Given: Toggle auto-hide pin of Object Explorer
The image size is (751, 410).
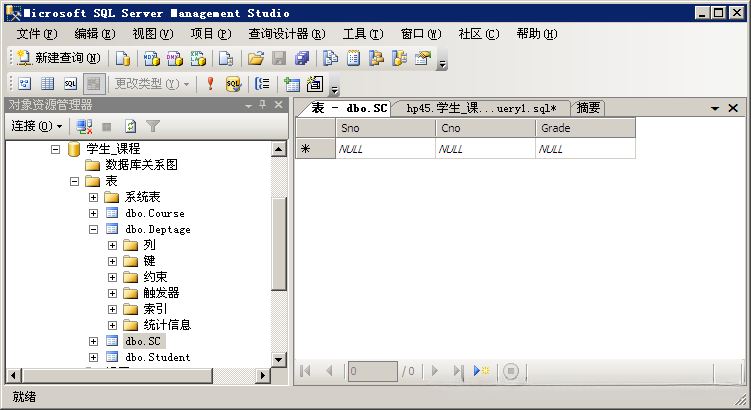Looking at the screenshot, I should pyautogui.click(x=262, y=105).
